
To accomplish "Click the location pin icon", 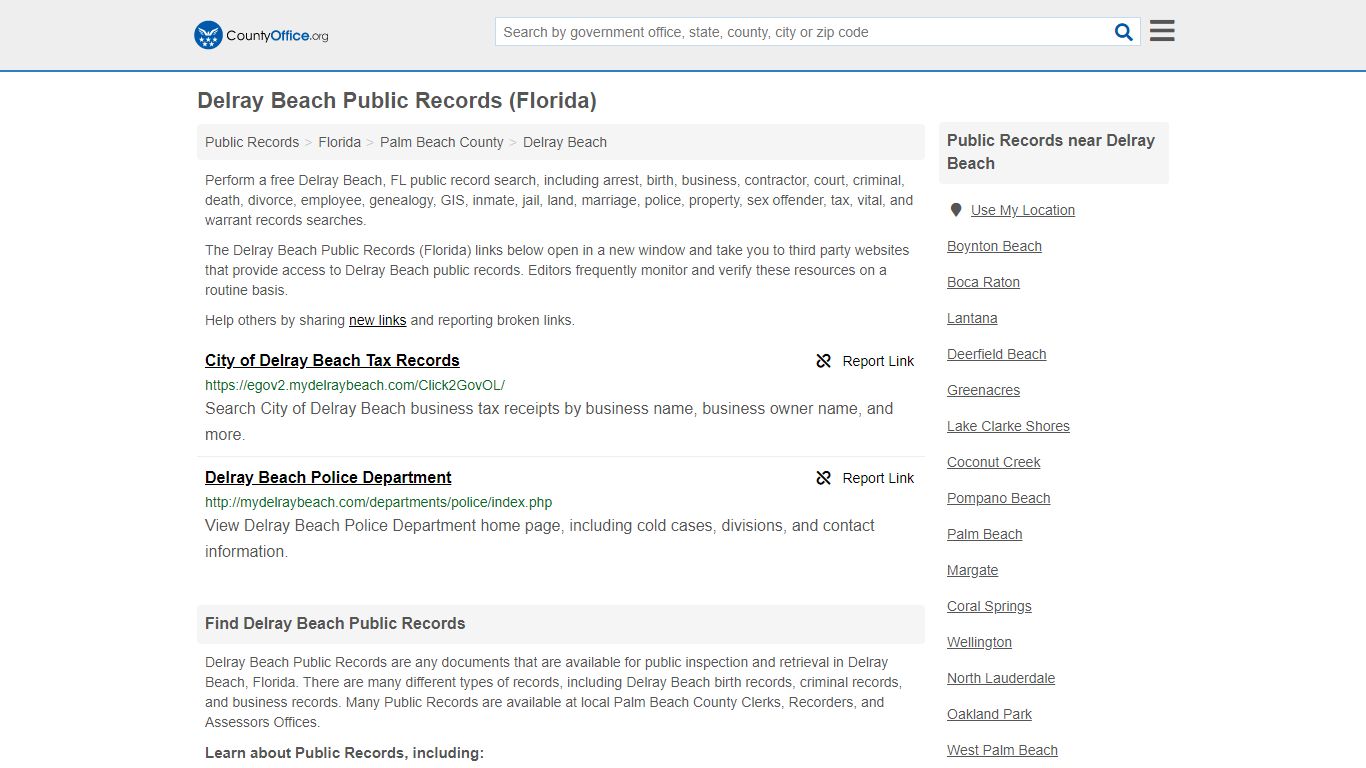I will tap(956, 210).
